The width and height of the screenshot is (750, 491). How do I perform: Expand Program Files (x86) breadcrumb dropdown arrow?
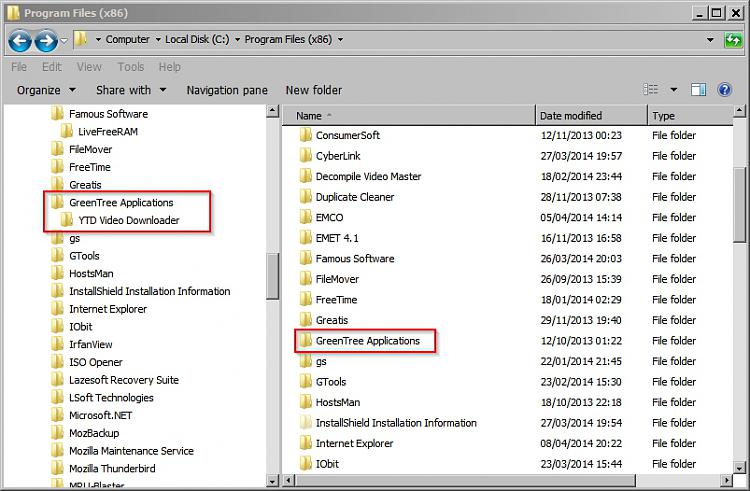point(340,40)
